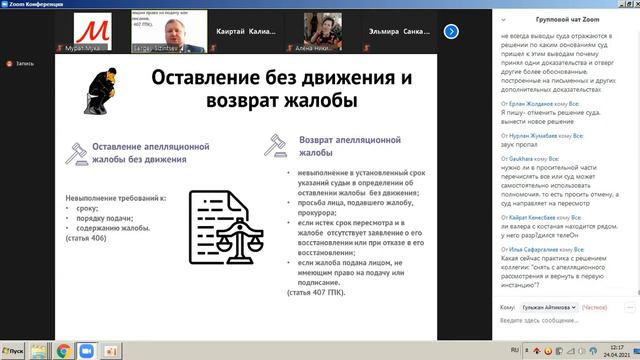Viewport: 640px width, 360px height.
Task: Click the 'Невыполнение требований к:' text
Action: pos(116,198)
